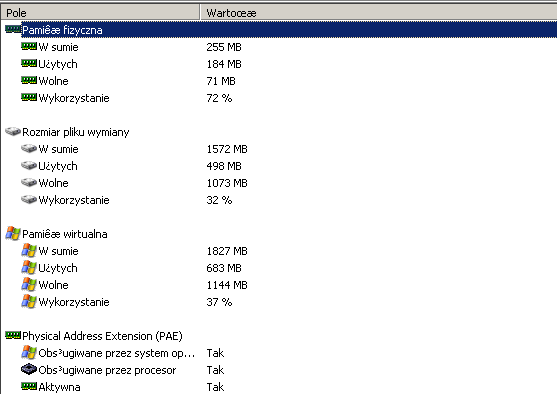Select Wolne label under Rozmiar pliku wymiany

click(x=53, y=183)
